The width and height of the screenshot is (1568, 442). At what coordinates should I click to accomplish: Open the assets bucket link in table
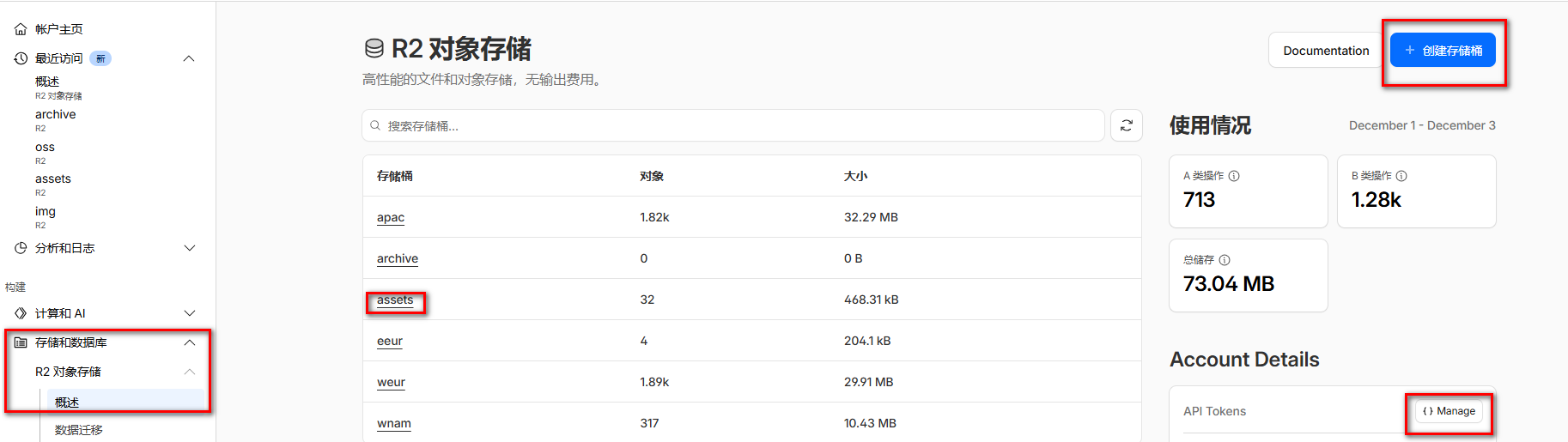coord(395,300)
